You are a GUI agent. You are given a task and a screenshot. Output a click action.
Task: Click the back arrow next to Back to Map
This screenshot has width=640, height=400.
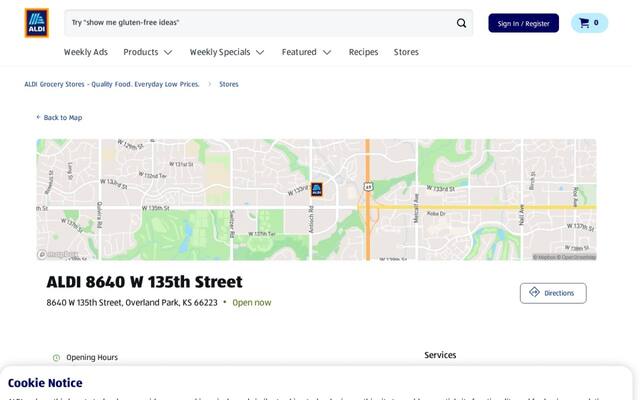pyautogui.click(x=38, y=117)
